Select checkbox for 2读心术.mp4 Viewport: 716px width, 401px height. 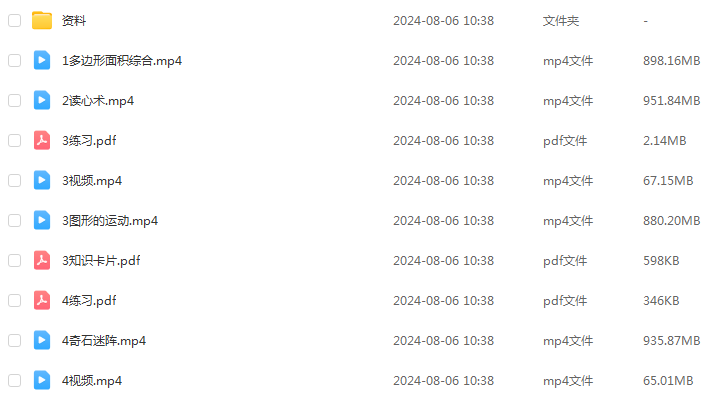(x=15, y=100)
